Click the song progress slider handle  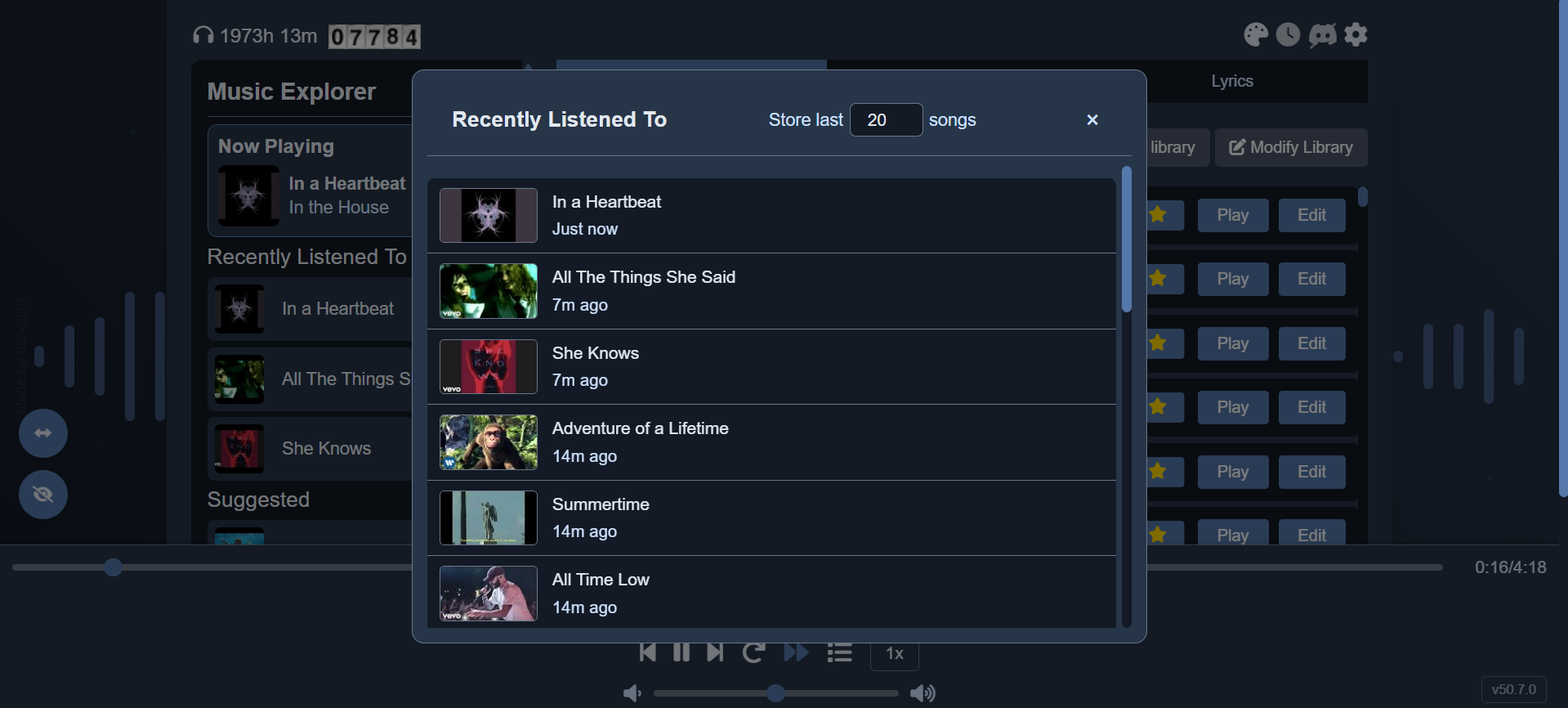tap(114, 567)
